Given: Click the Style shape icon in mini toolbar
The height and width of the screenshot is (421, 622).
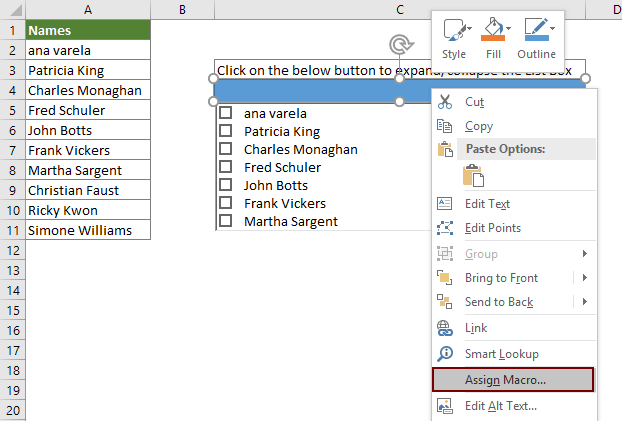Looking at the screenshot, I should coord(453,29).
